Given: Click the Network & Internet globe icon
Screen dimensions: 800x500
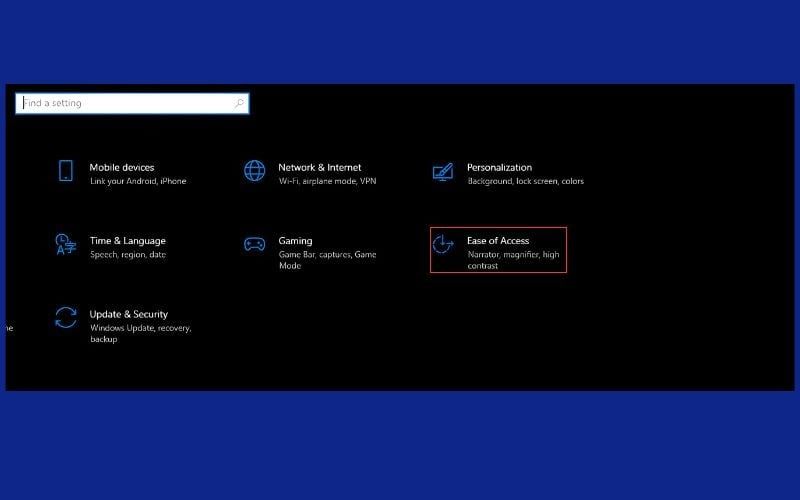Looking at the screenshot, I should click(255, 171).
